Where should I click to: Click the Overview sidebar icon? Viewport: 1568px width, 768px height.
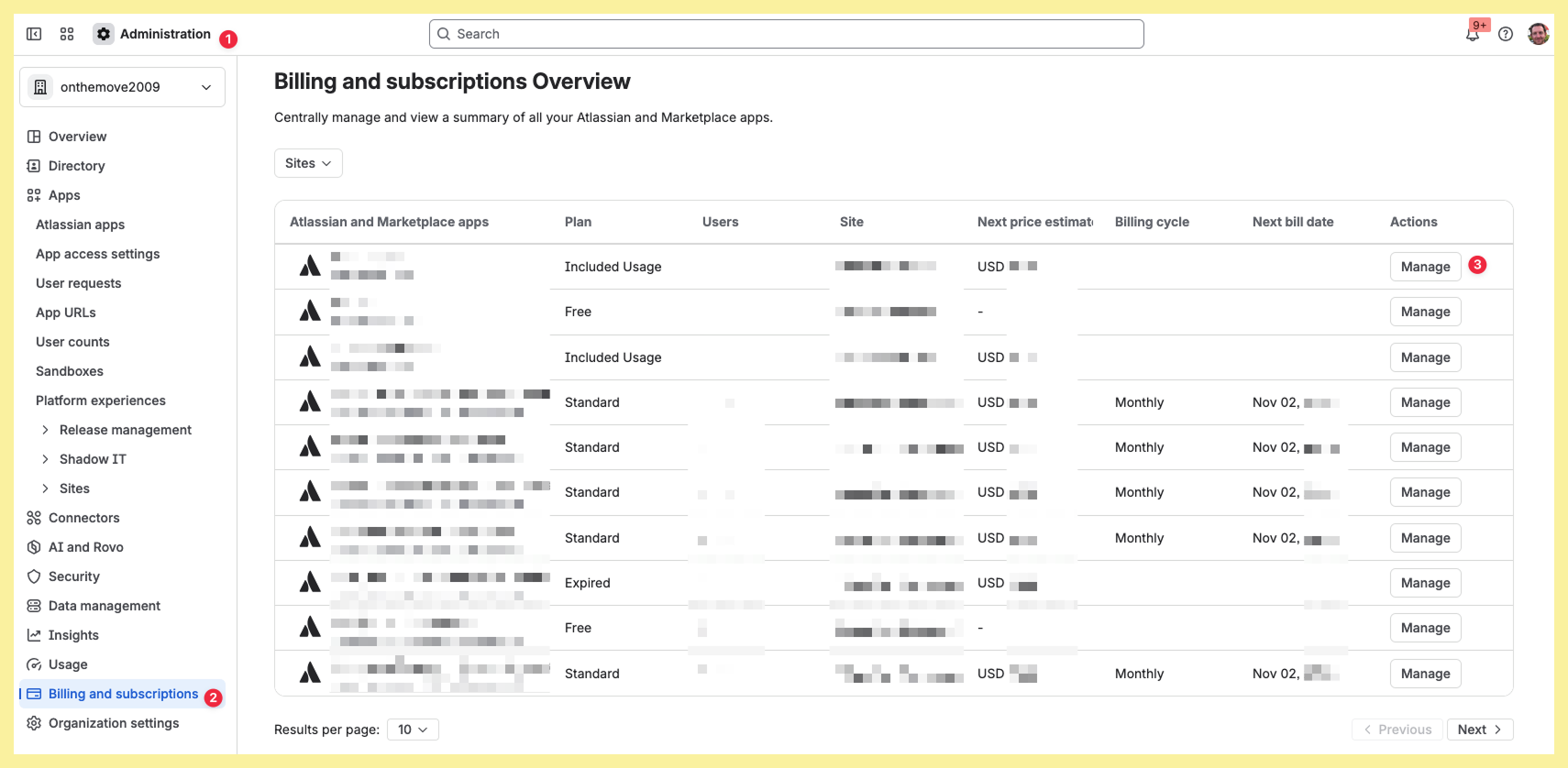click(34, 137)
